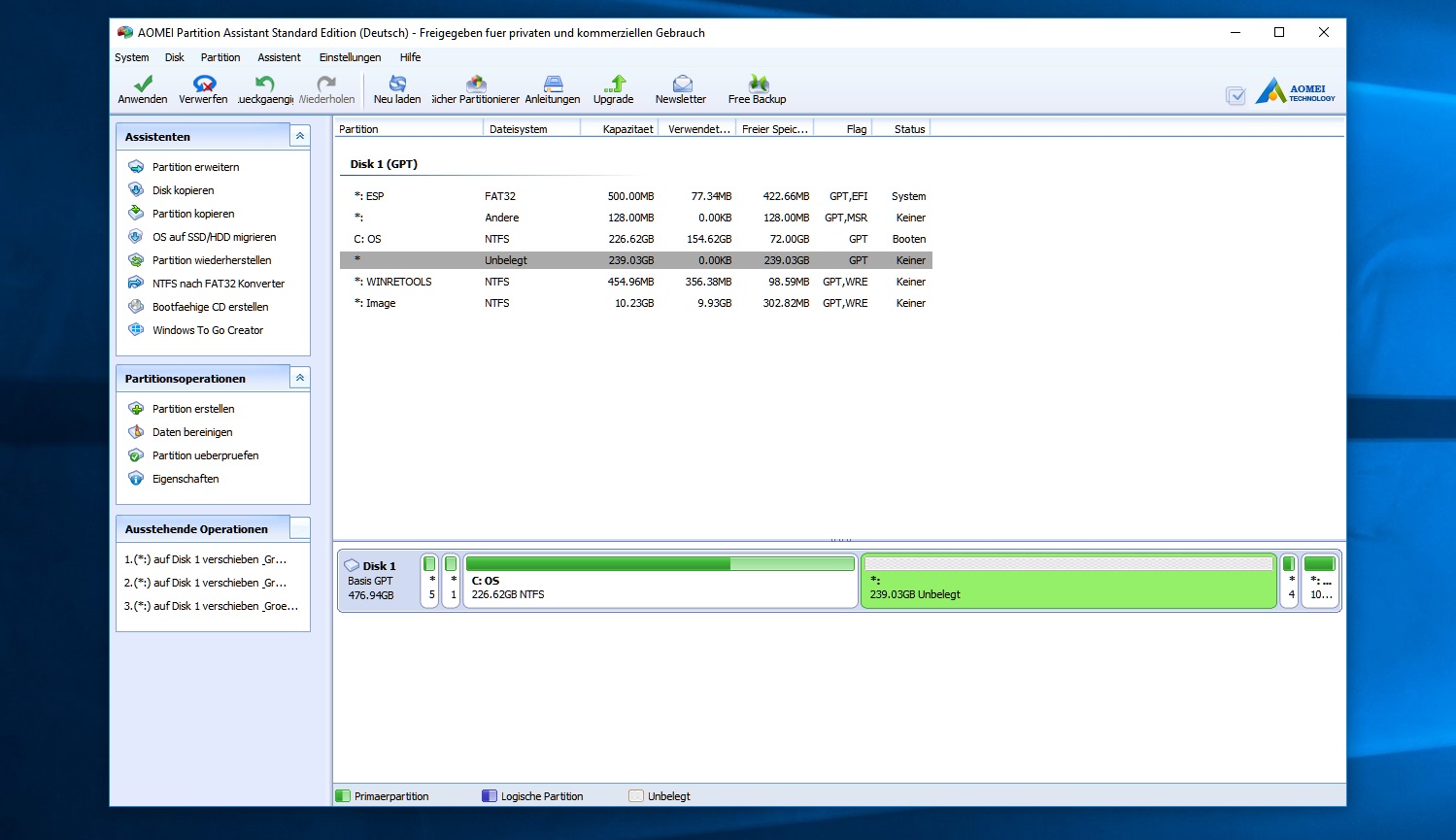Collapse the Ausstehende Operationen panel
1456x840 pixels.
[300, 528]
